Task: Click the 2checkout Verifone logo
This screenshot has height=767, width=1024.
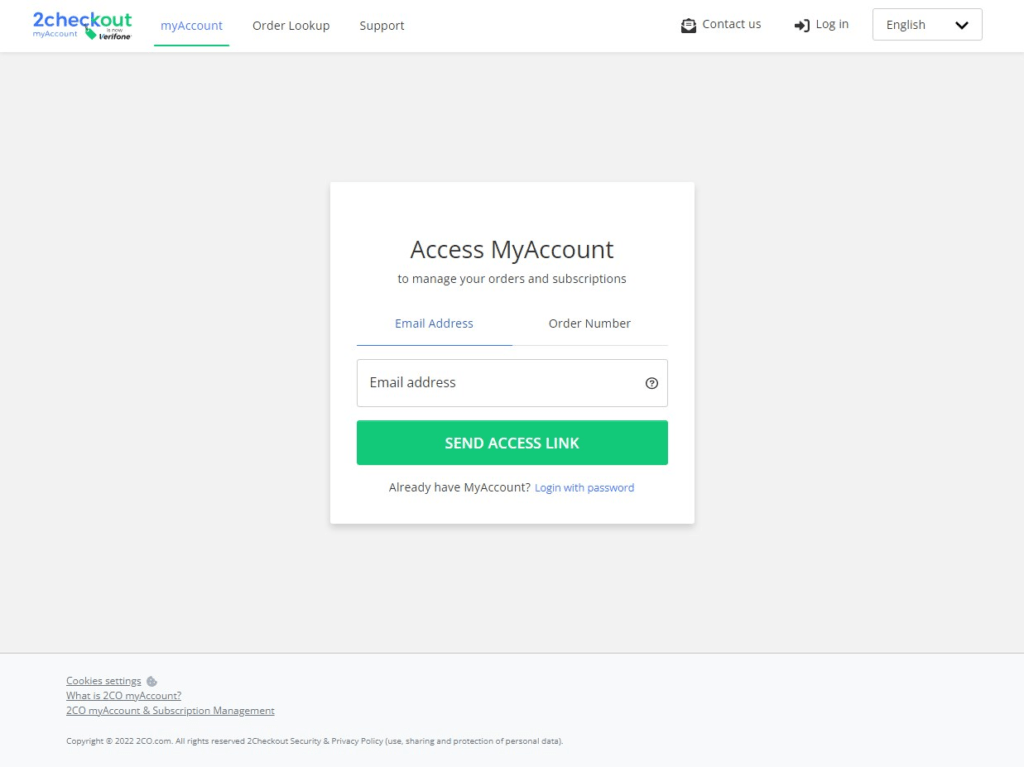Action: [x=82, y=26]
